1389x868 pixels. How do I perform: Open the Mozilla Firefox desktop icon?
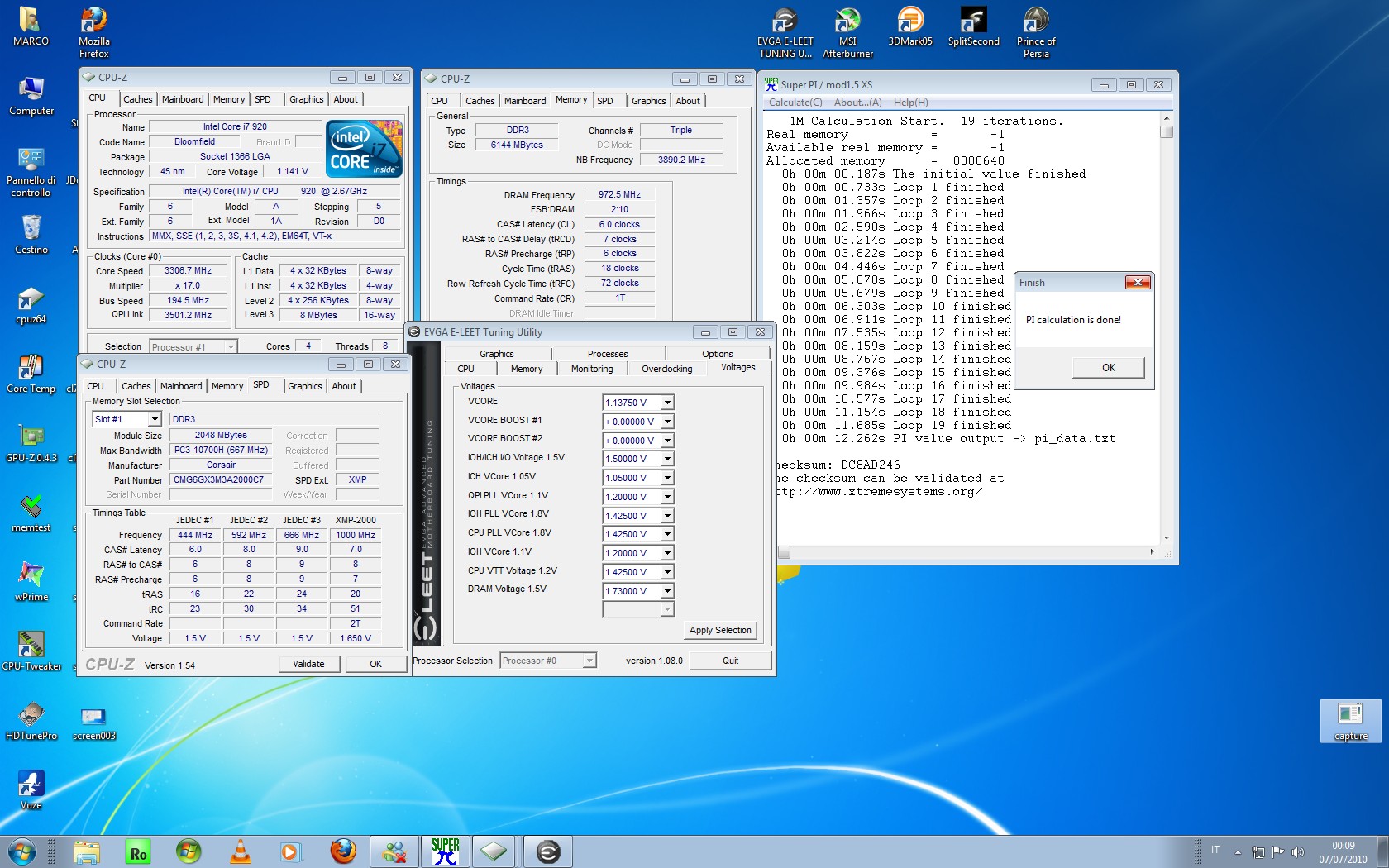(x=94, y=31)
